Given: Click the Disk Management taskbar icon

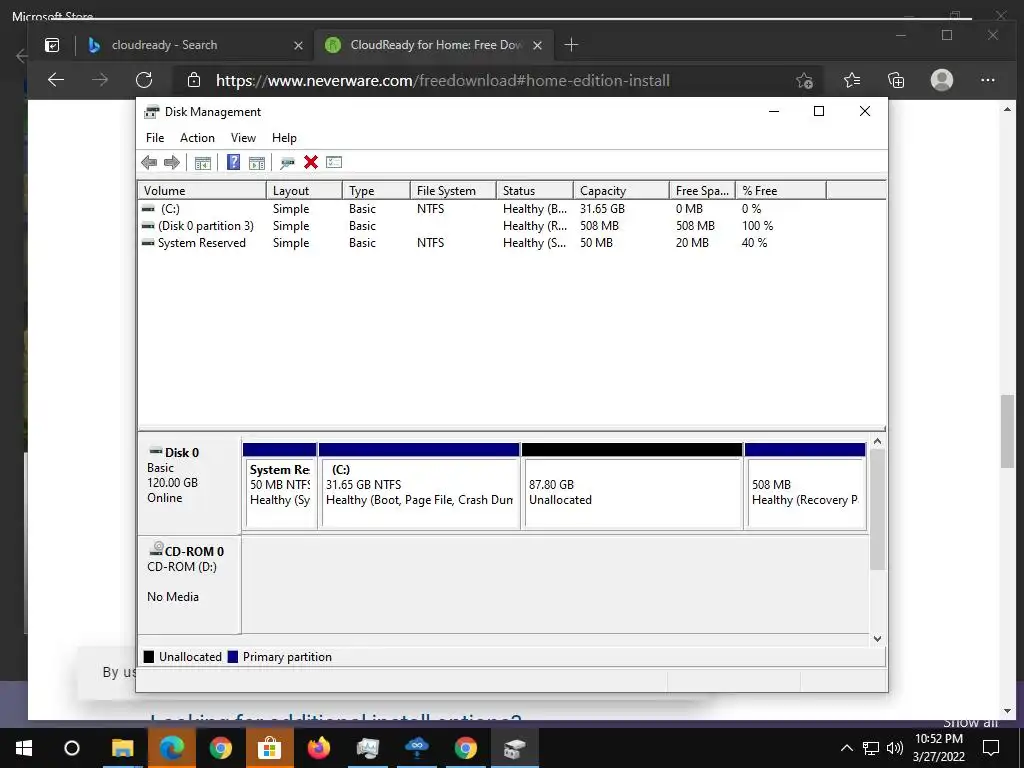Looking at the screenshot, I should (x=515, y=748).
